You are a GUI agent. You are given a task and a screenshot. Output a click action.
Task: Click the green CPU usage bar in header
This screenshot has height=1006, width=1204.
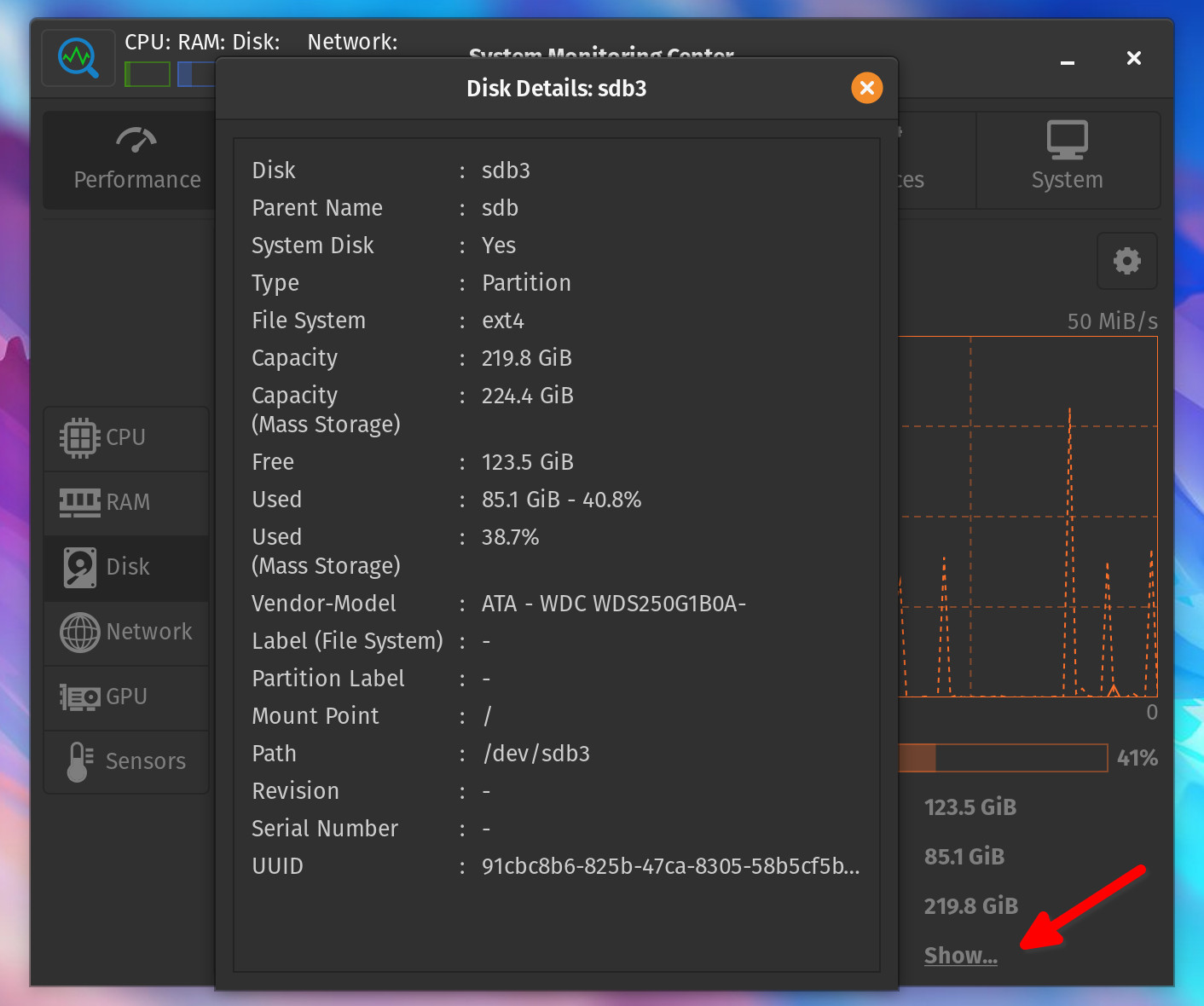148,74
